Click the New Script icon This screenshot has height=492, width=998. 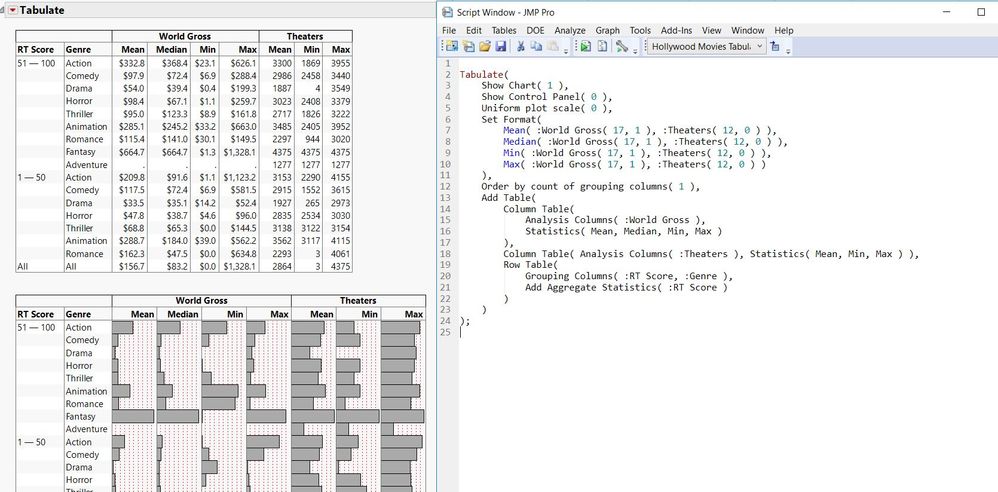pos(467,47)
